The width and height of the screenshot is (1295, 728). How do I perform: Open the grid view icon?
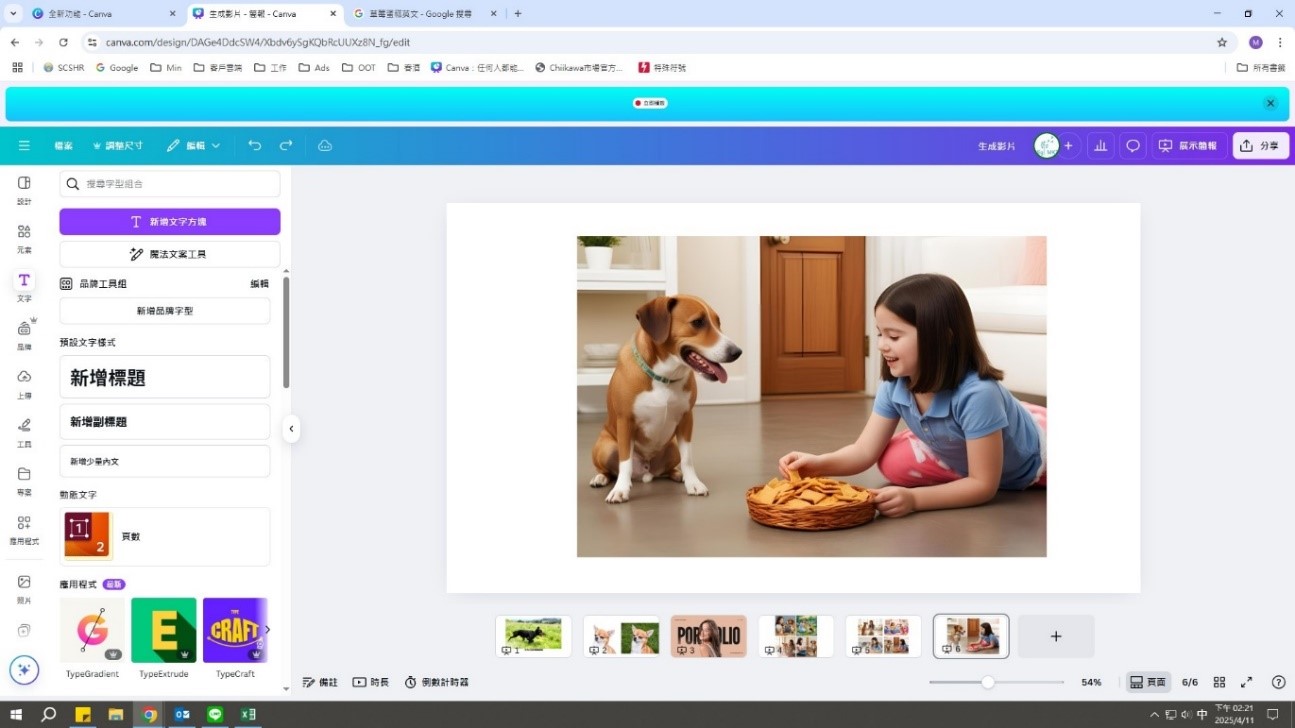coord(1219,682)
